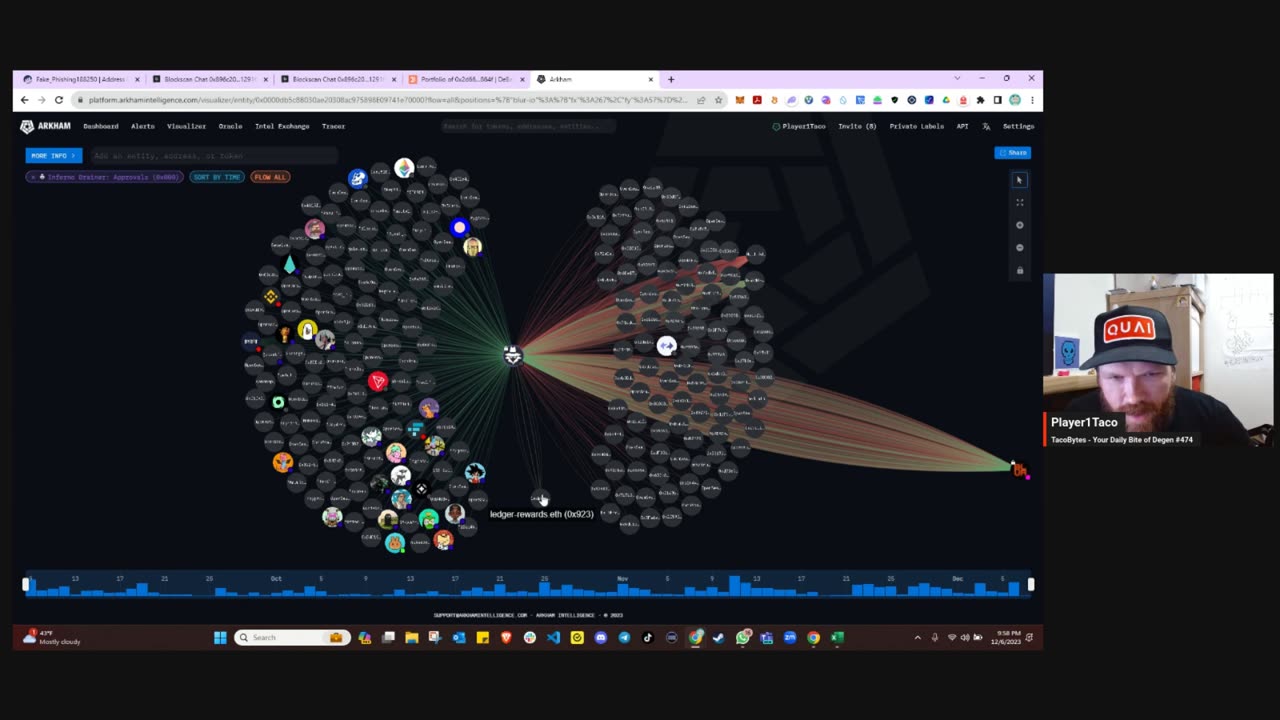Select the orange node at far right
This screenshot has height=720, width=1280.
(x=1019, y=470)
